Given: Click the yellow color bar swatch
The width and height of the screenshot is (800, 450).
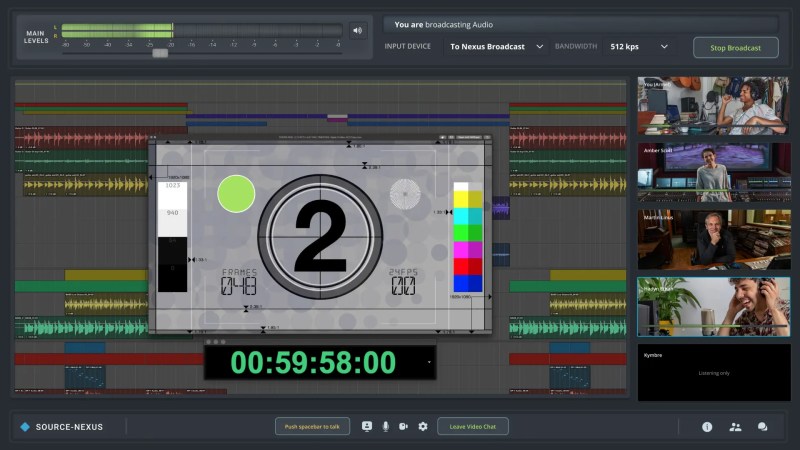Looking at the screenshot, I should click(468, 199).
